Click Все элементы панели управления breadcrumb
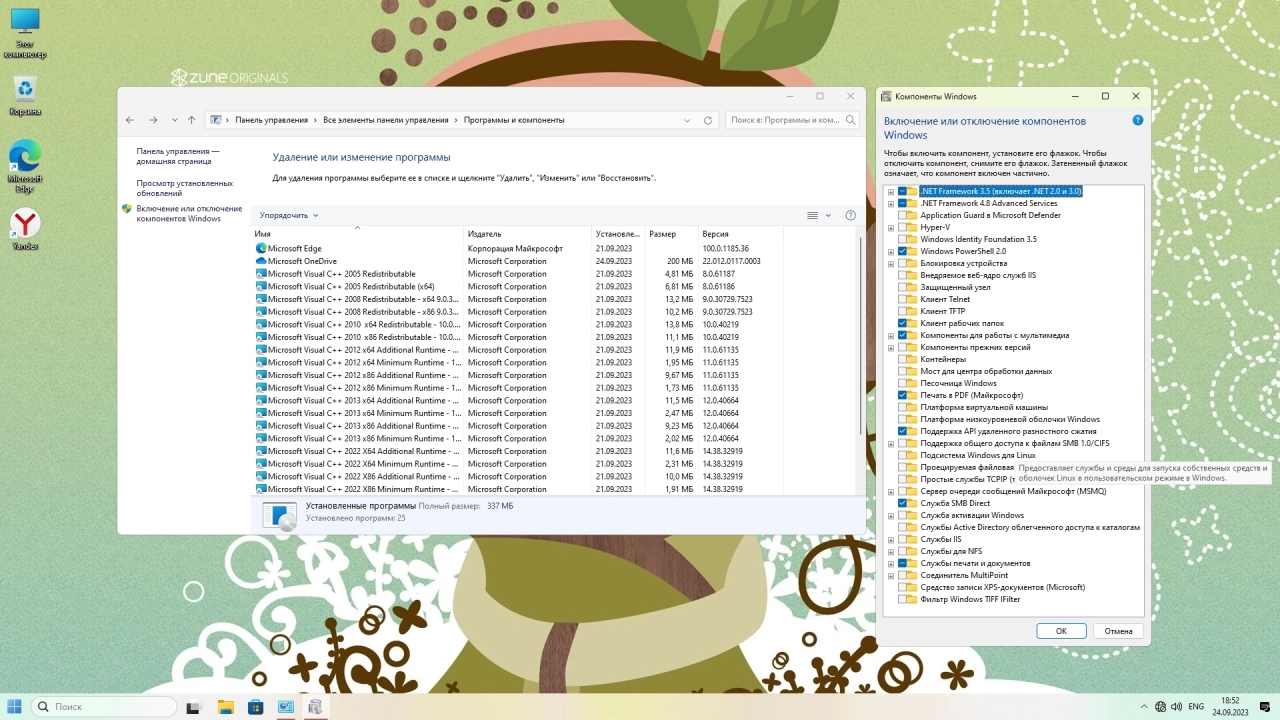This screenshot has height=720, width=1280. point(386,120)
